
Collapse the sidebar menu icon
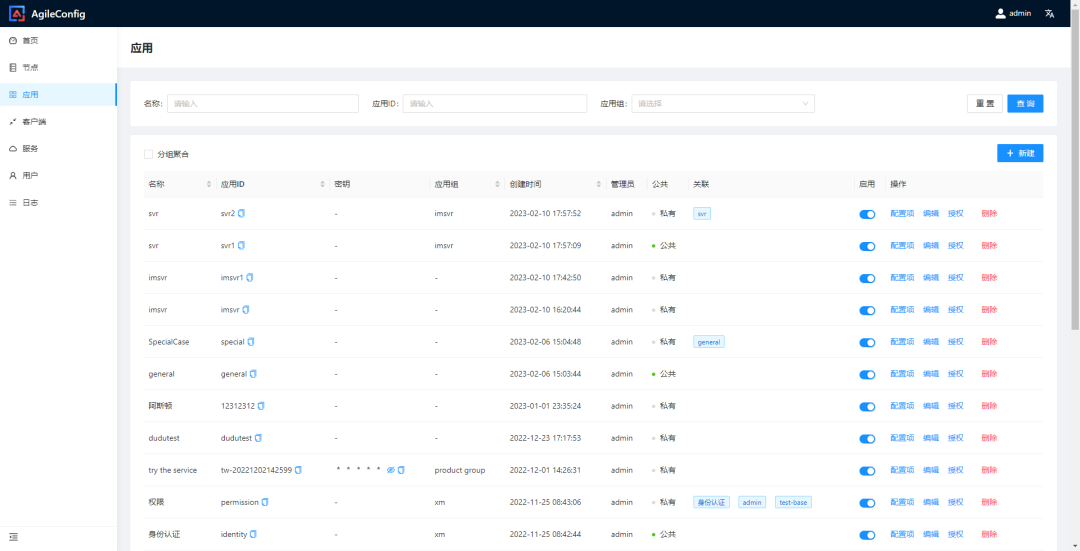tap(13, 537)
